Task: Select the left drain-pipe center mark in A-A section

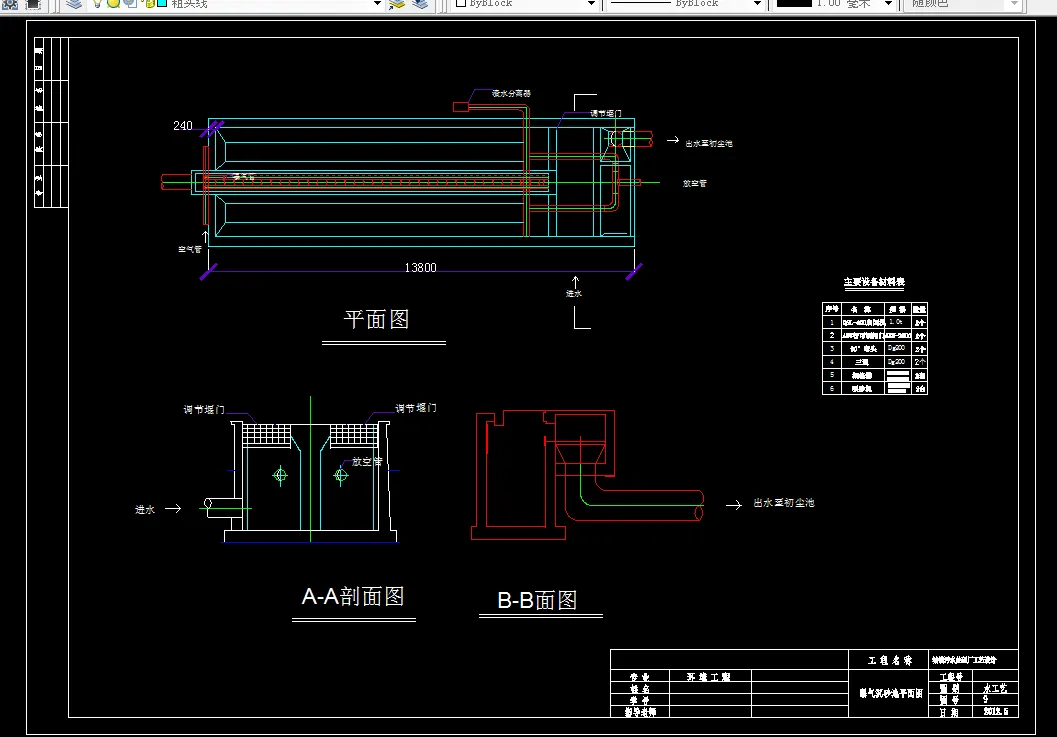Action: (280, 475)
